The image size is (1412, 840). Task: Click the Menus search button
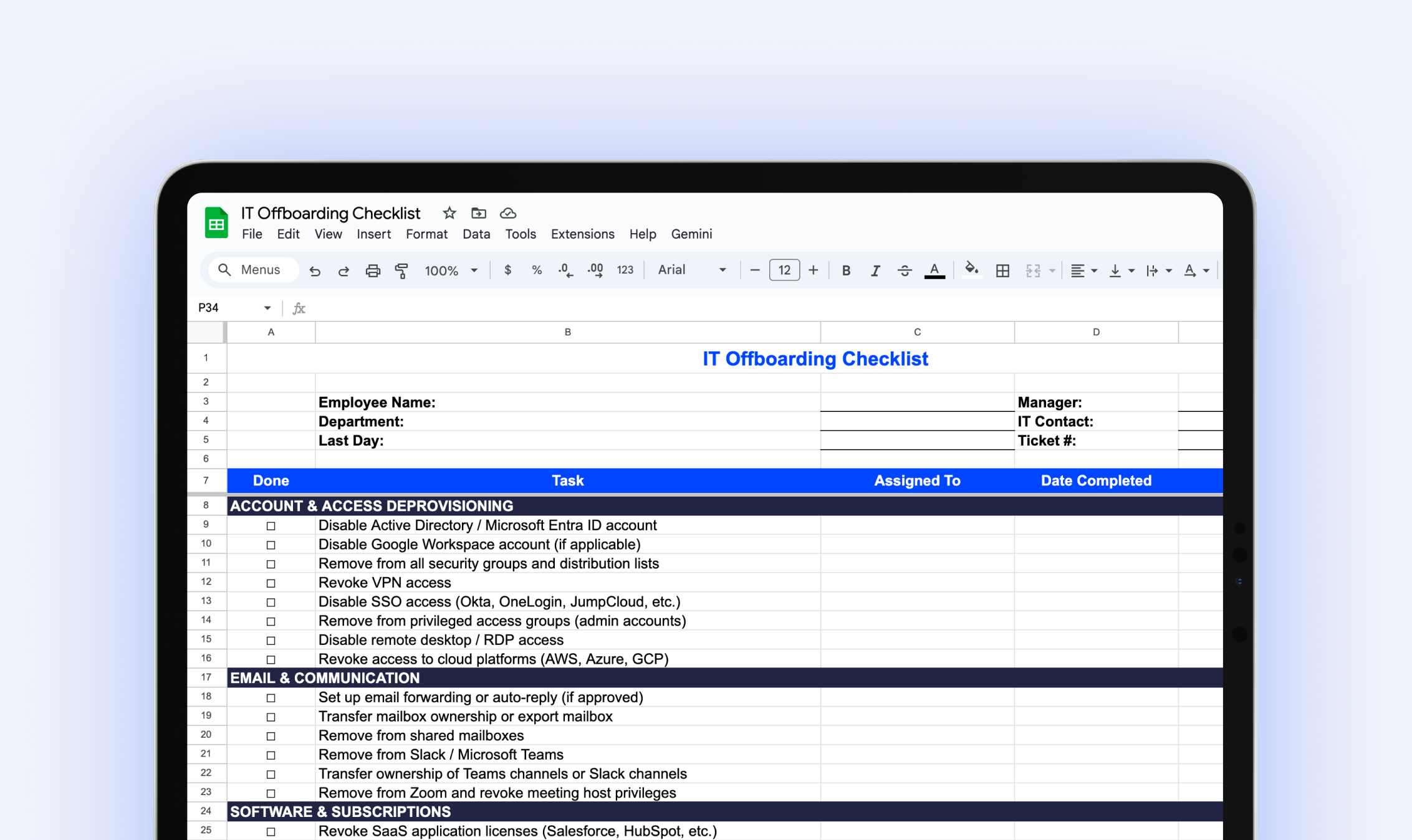[x=252, y=269]
